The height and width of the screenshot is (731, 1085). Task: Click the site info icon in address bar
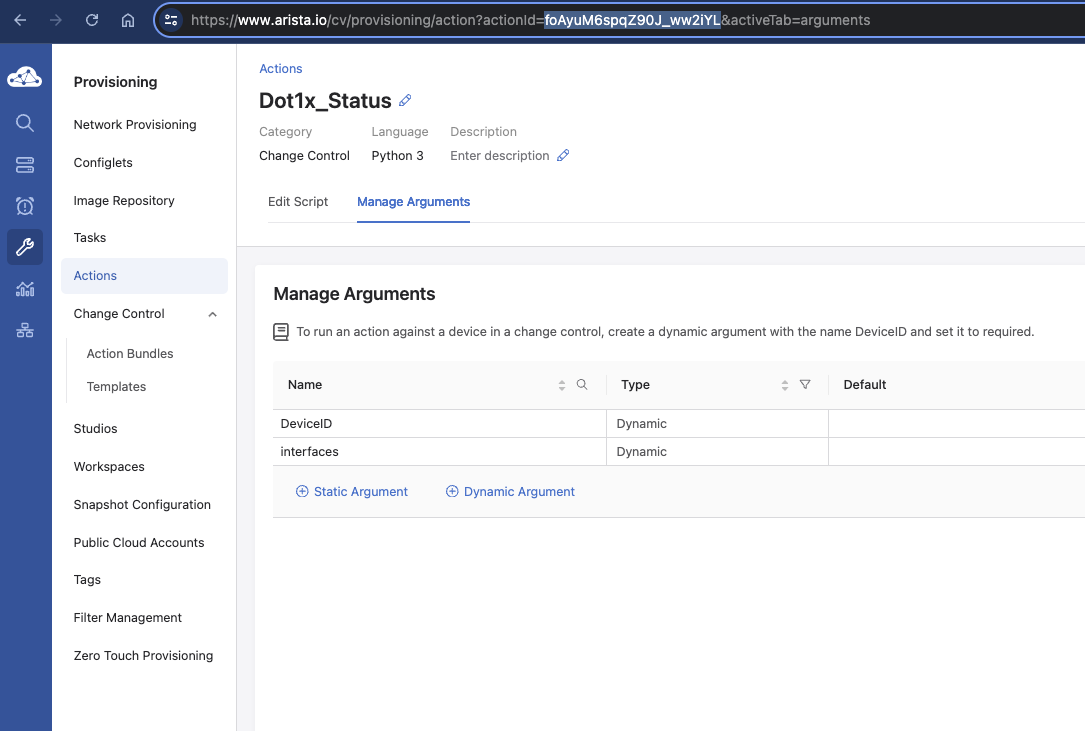point(171,20)
